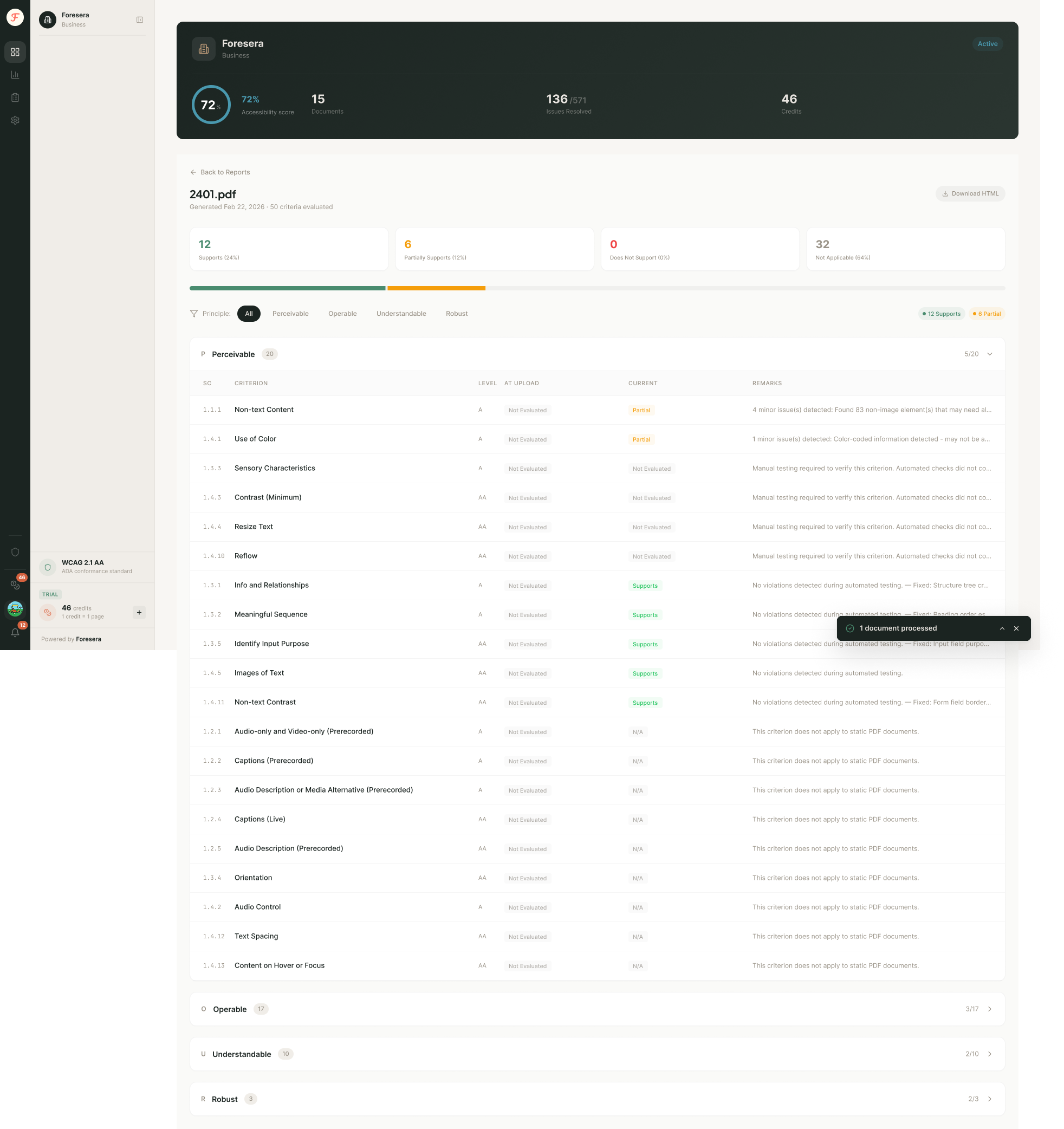Open notifications via the bell icon
This screenshot has height=1129, width=1064.
pos(15,632)
